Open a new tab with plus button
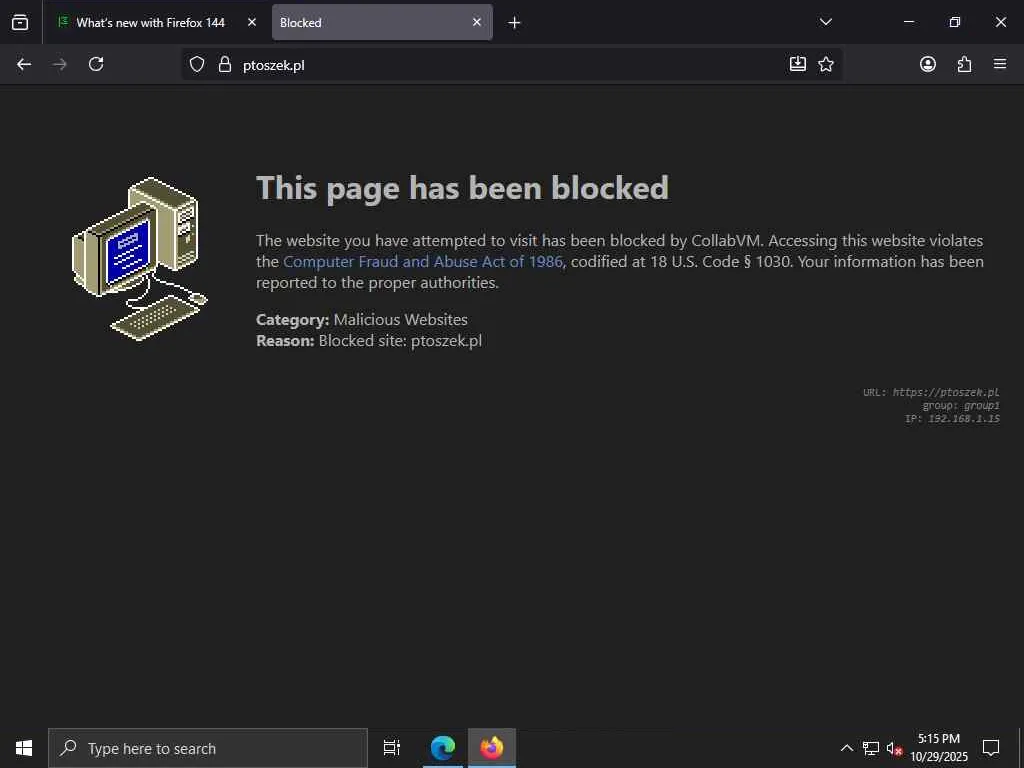Viewport: 1024px width, 768px height. (x=515, y=23)
